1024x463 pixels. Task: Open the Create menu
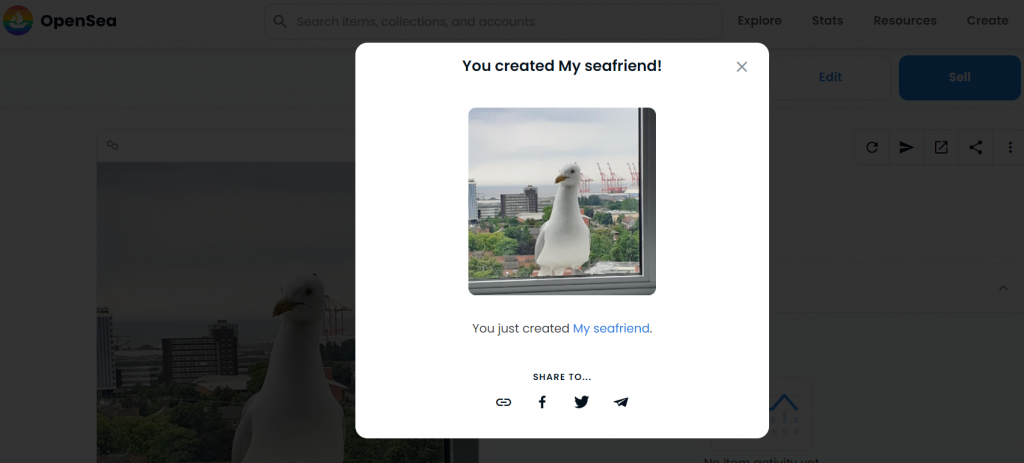click(x=987, y=21)
